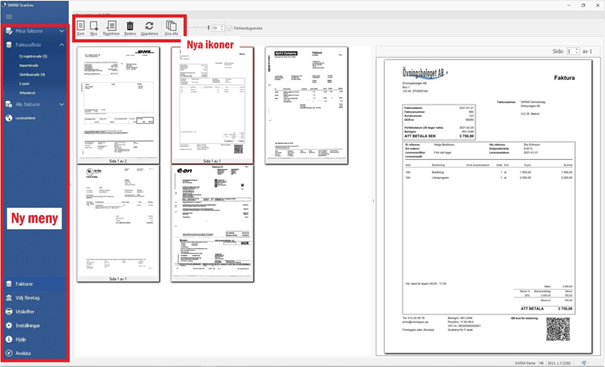Select Importerade in Fakturaflöde
This screenshot has height=367, width=605.
coord(29,66)
